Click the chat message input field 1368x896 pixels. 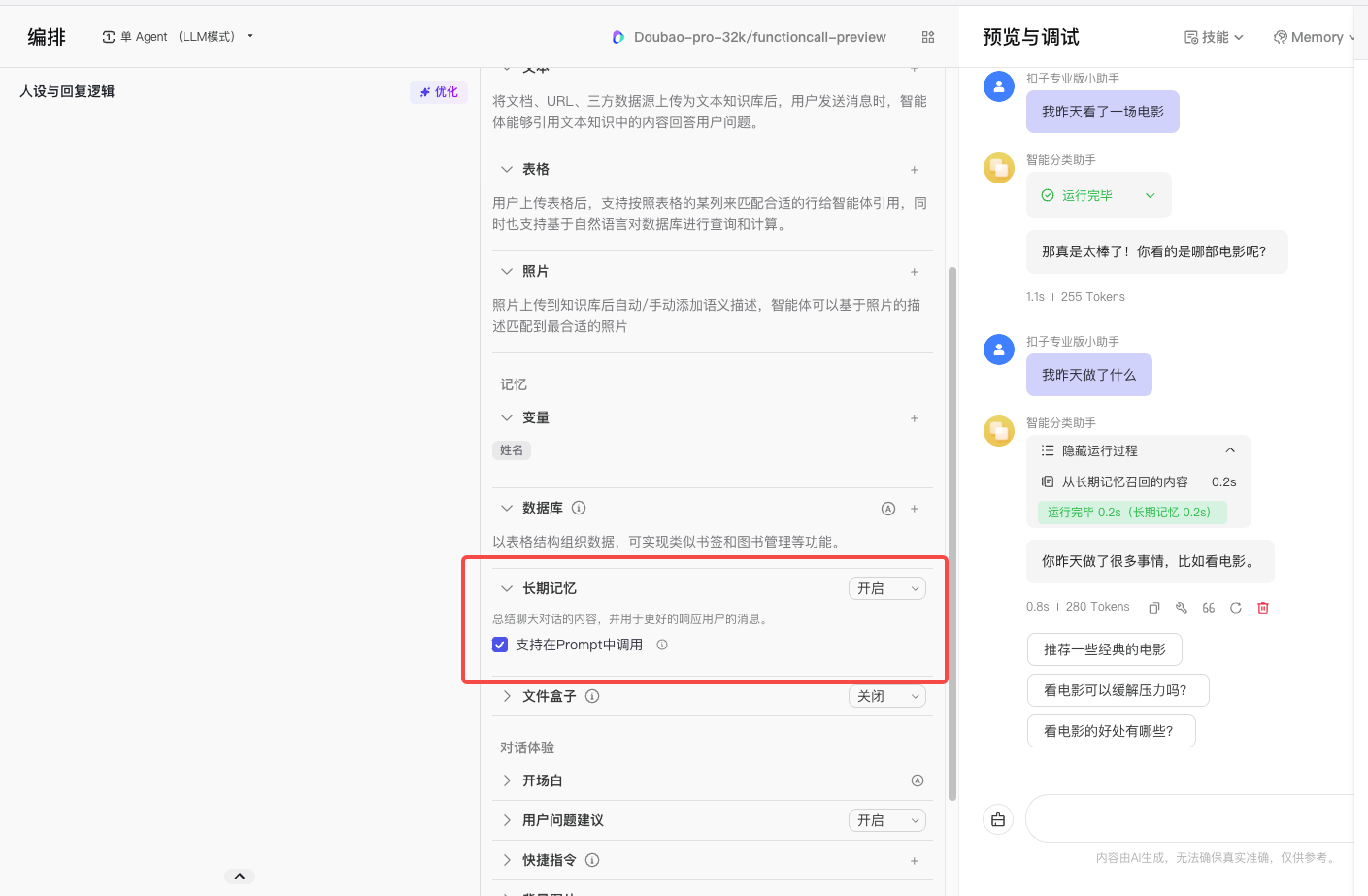click(x=1189, y=818)
